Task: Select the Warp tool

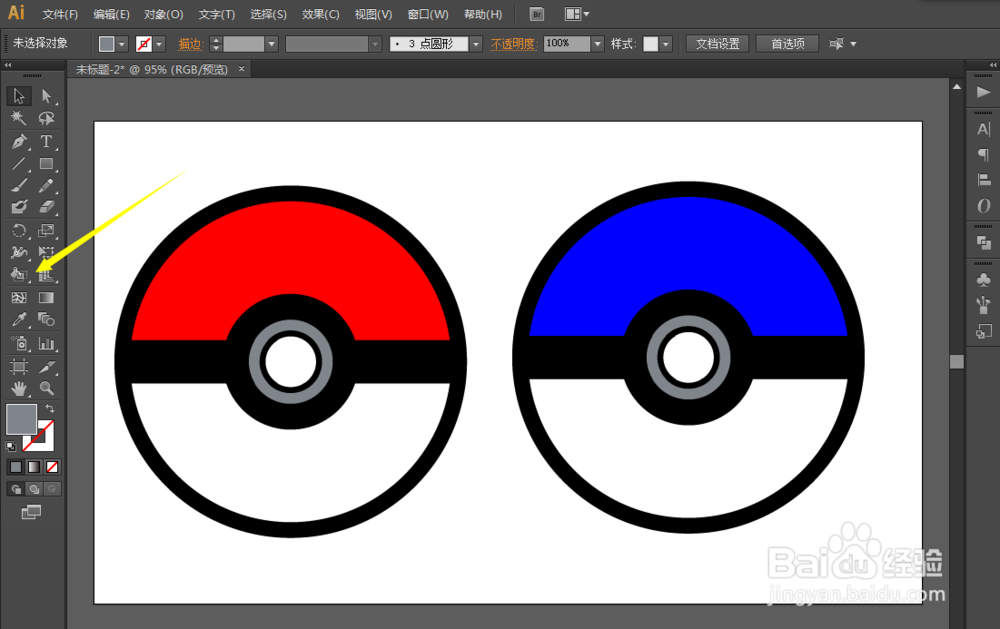Action: [x=18, y=253]
